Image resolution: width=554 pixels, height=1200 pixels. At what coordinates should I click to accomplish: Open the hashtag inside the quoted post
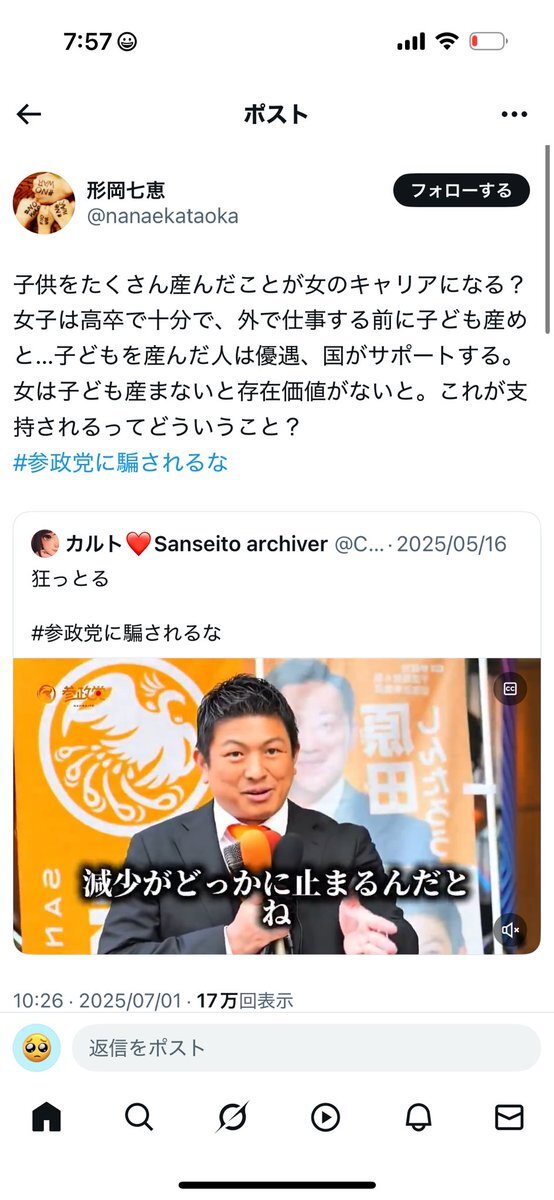pos(127,633)
